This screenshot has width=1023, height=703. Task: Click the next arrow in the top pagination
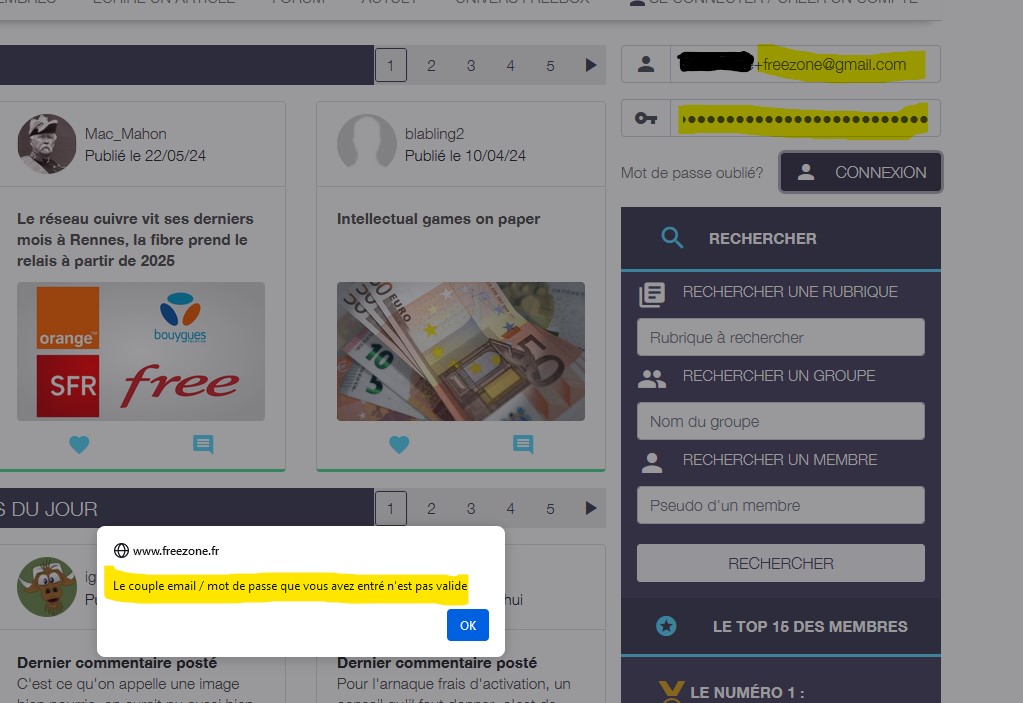pyautogui.click(x=590, y=65)
